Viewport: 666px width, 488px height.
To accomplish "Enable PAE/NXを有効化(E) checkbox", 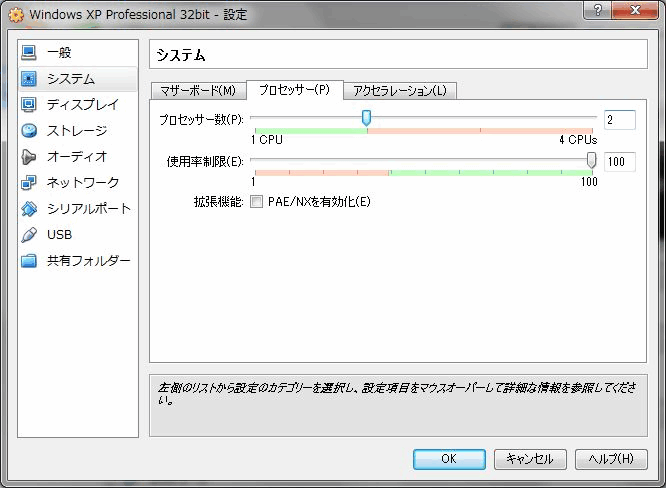I will (x=257, y=202).
